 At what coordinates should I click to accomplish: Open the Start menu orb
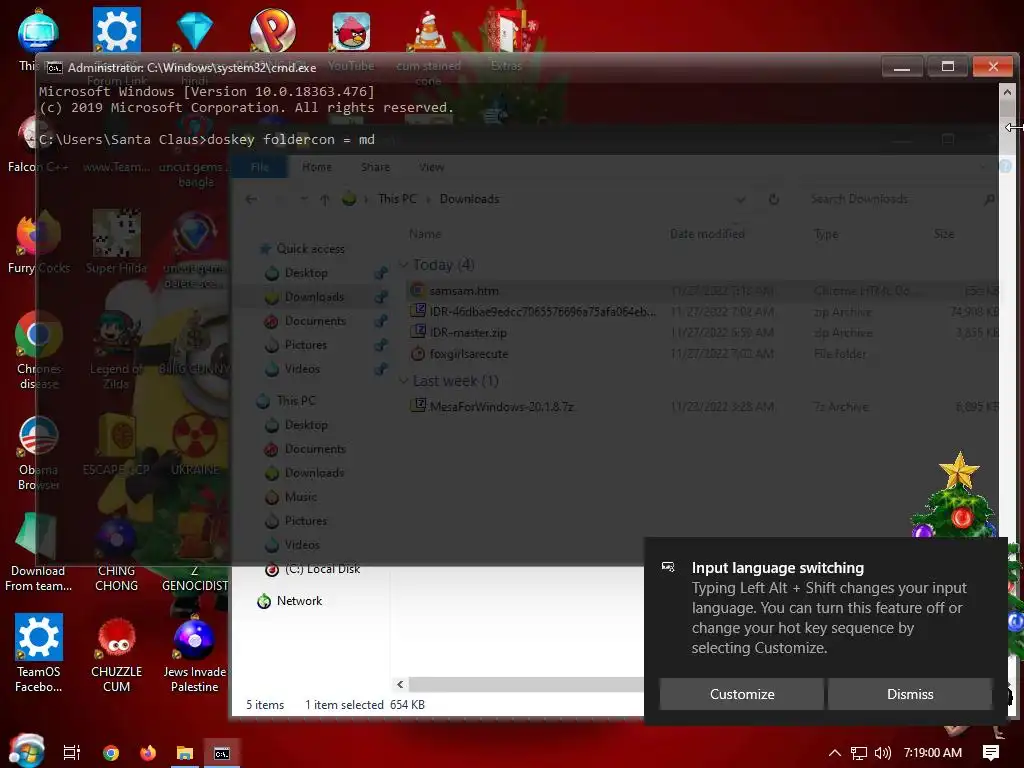pos(26,751)
